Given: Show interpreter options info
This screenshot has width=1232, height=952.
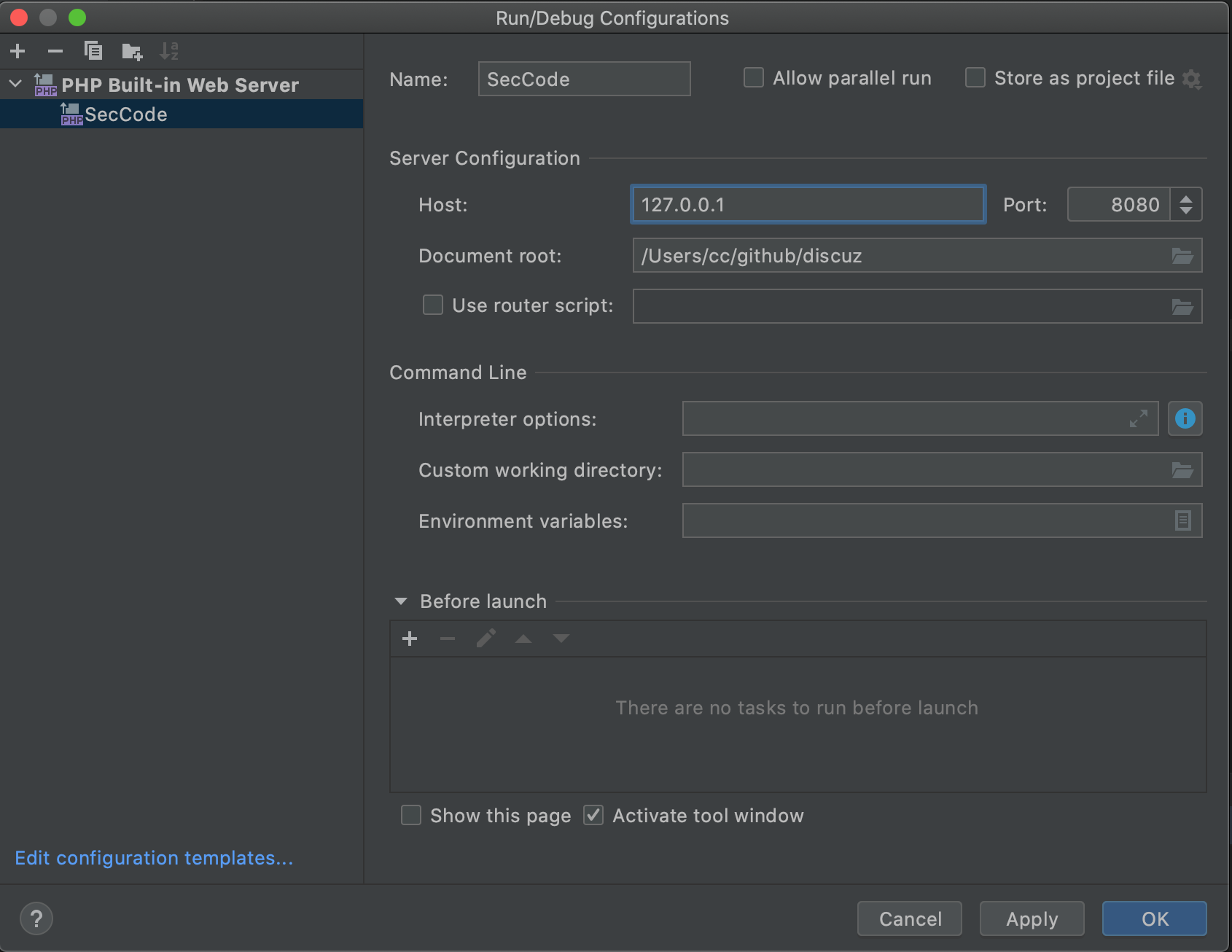Looking at the screenshot, I should click(x=1185, y=418).
